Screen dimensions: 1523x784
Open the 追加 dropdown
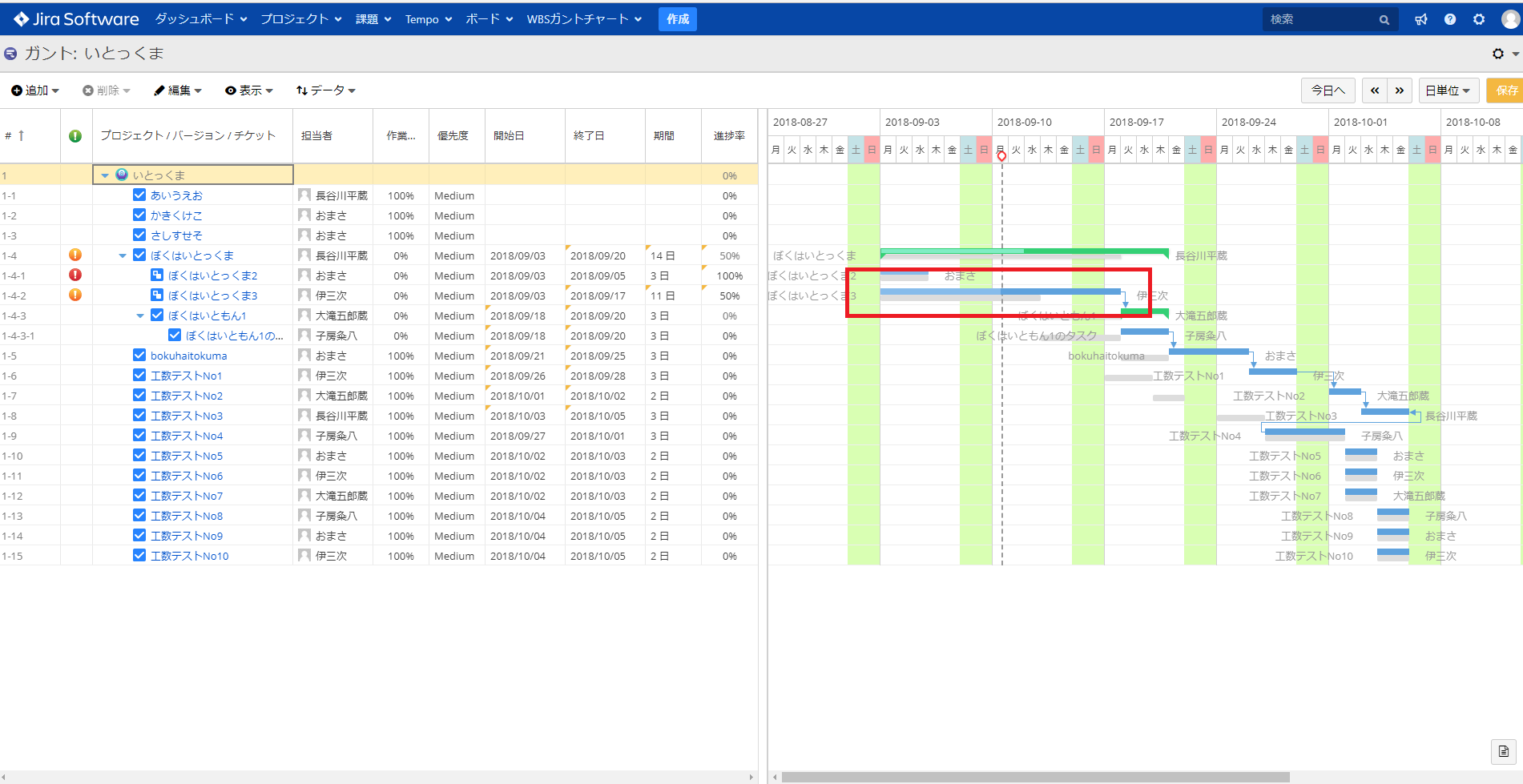[35, 90]
